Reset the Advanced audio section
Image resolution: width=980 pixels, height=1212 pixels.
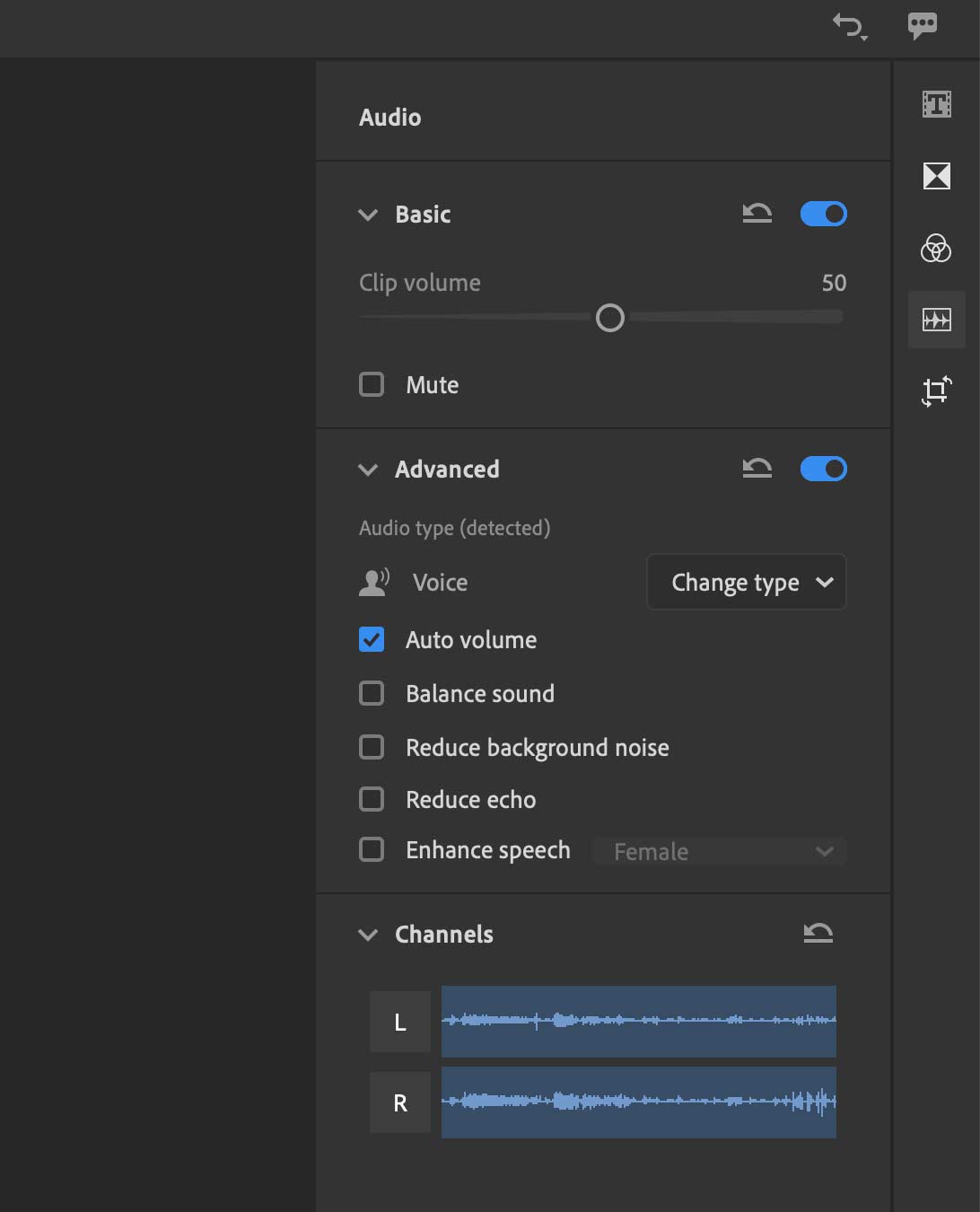757,469
